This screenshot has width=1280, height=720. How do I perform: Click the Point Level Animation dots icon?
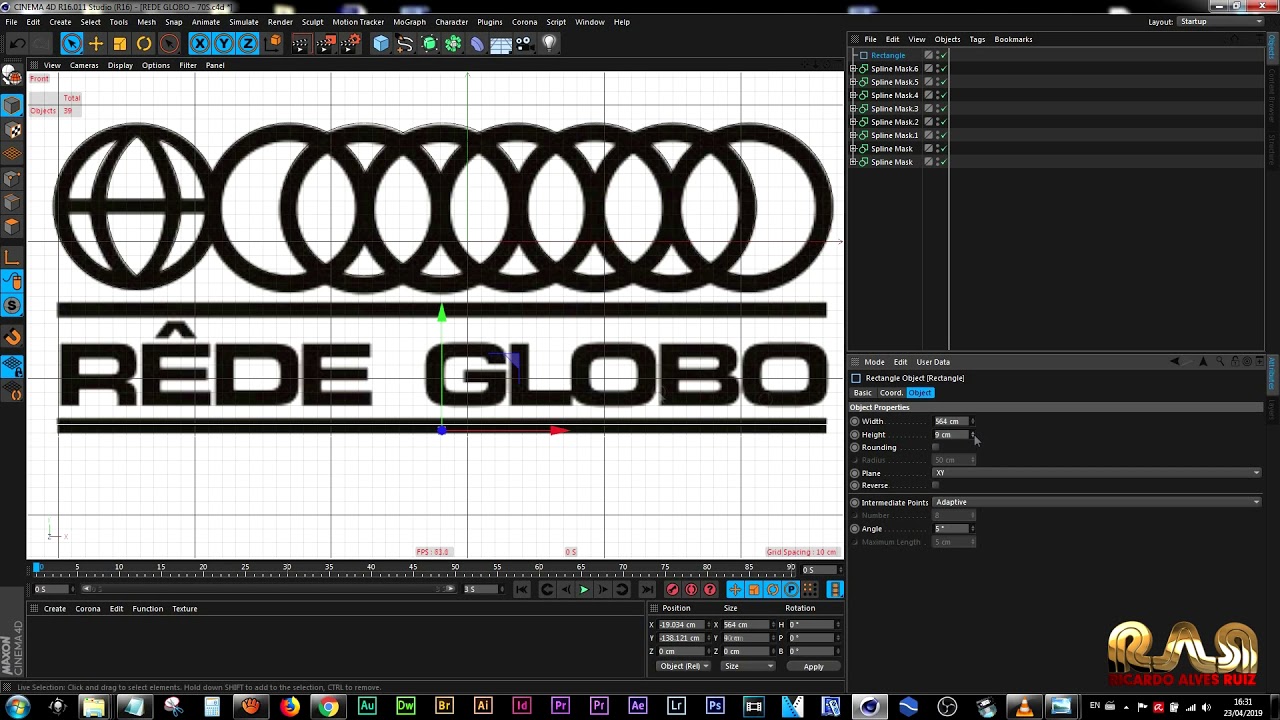[810, 590]
